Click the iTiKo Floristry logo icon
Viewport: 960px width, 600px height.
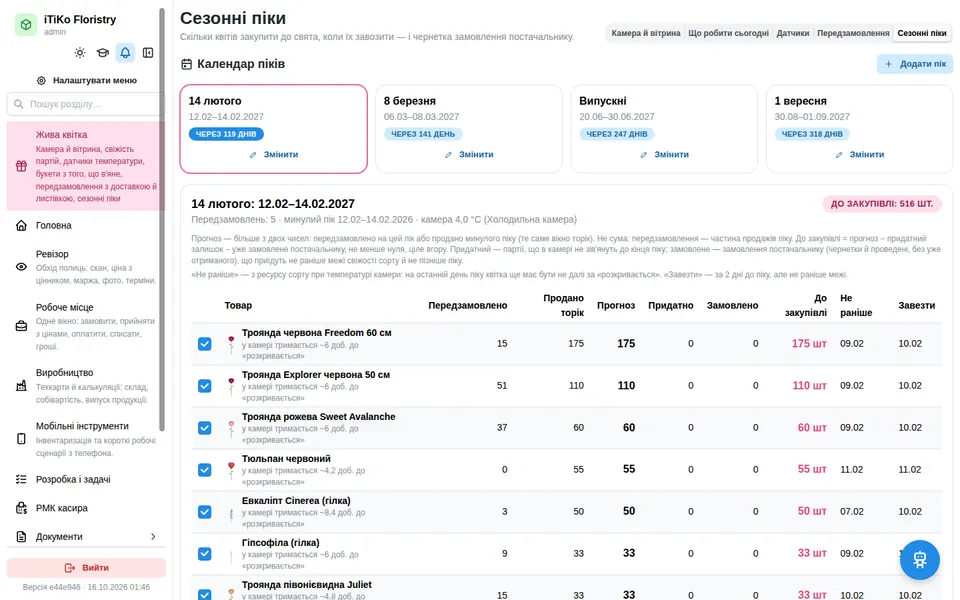click(x=26, y=24)
